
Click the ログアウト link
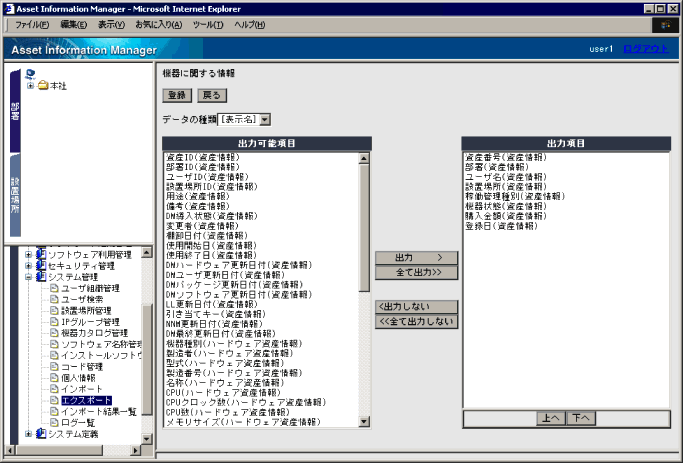(646, 49)
